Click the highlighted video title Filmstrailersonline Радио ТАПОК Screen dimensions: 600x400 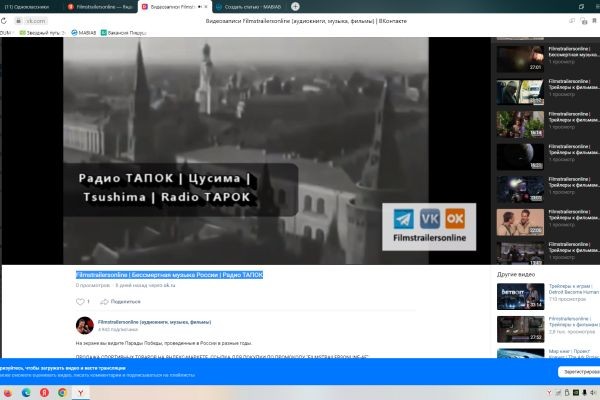(x=169, y=275)
